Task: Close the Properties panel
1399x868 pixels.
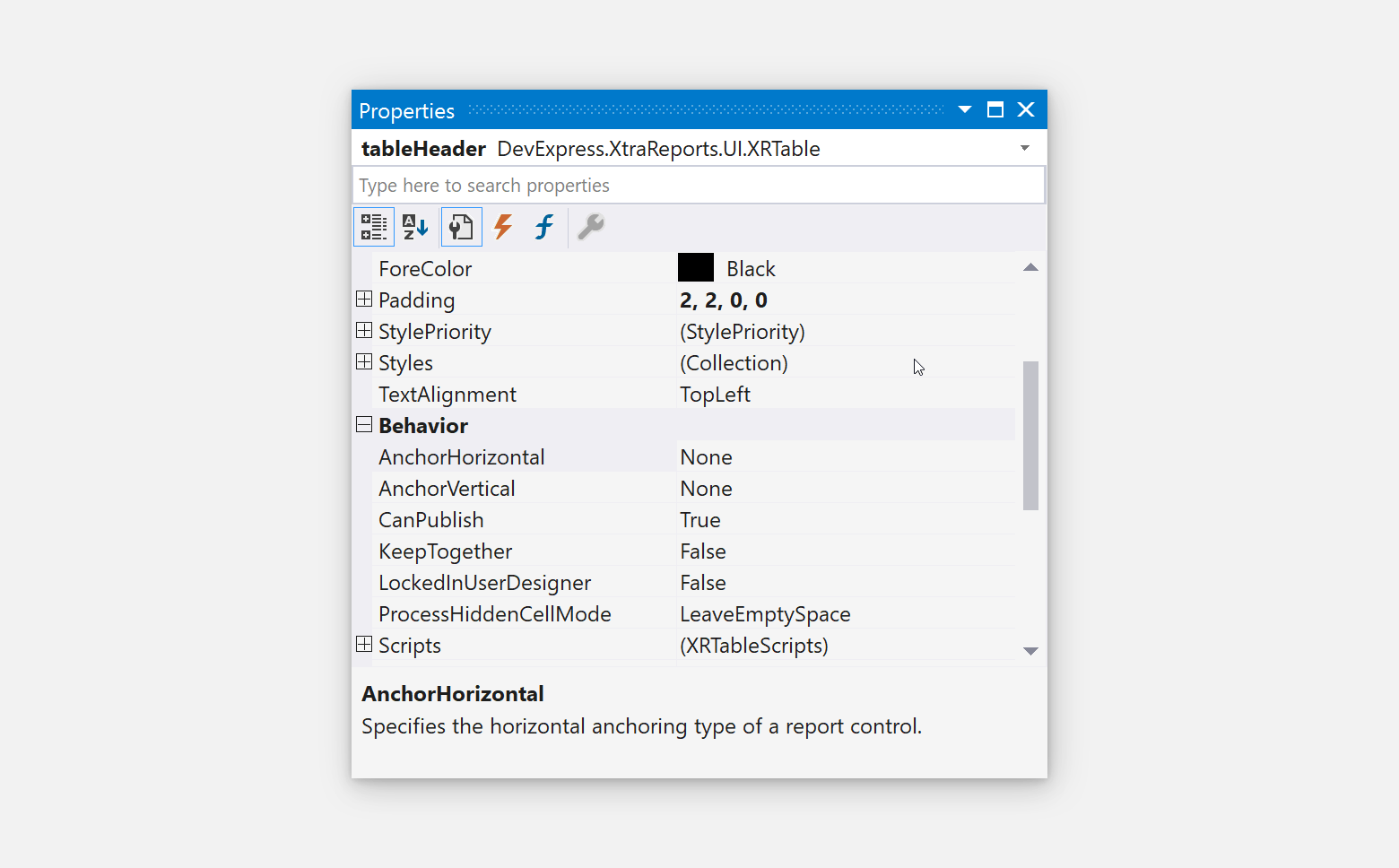Action: [x=1026, y=109]
